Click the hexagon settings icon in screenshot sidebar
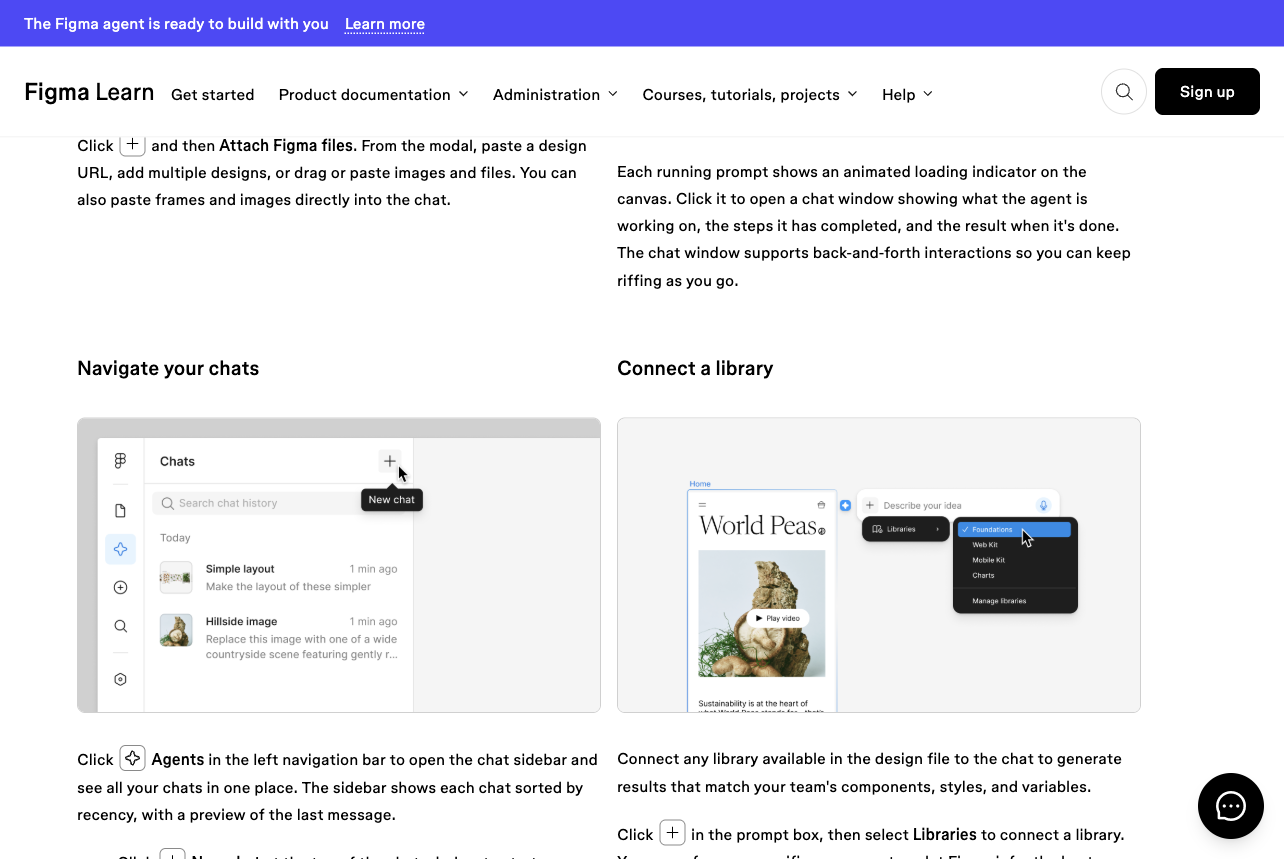Screen dimensions: 1284x859 pyautogui.click(x=121, y=679)
